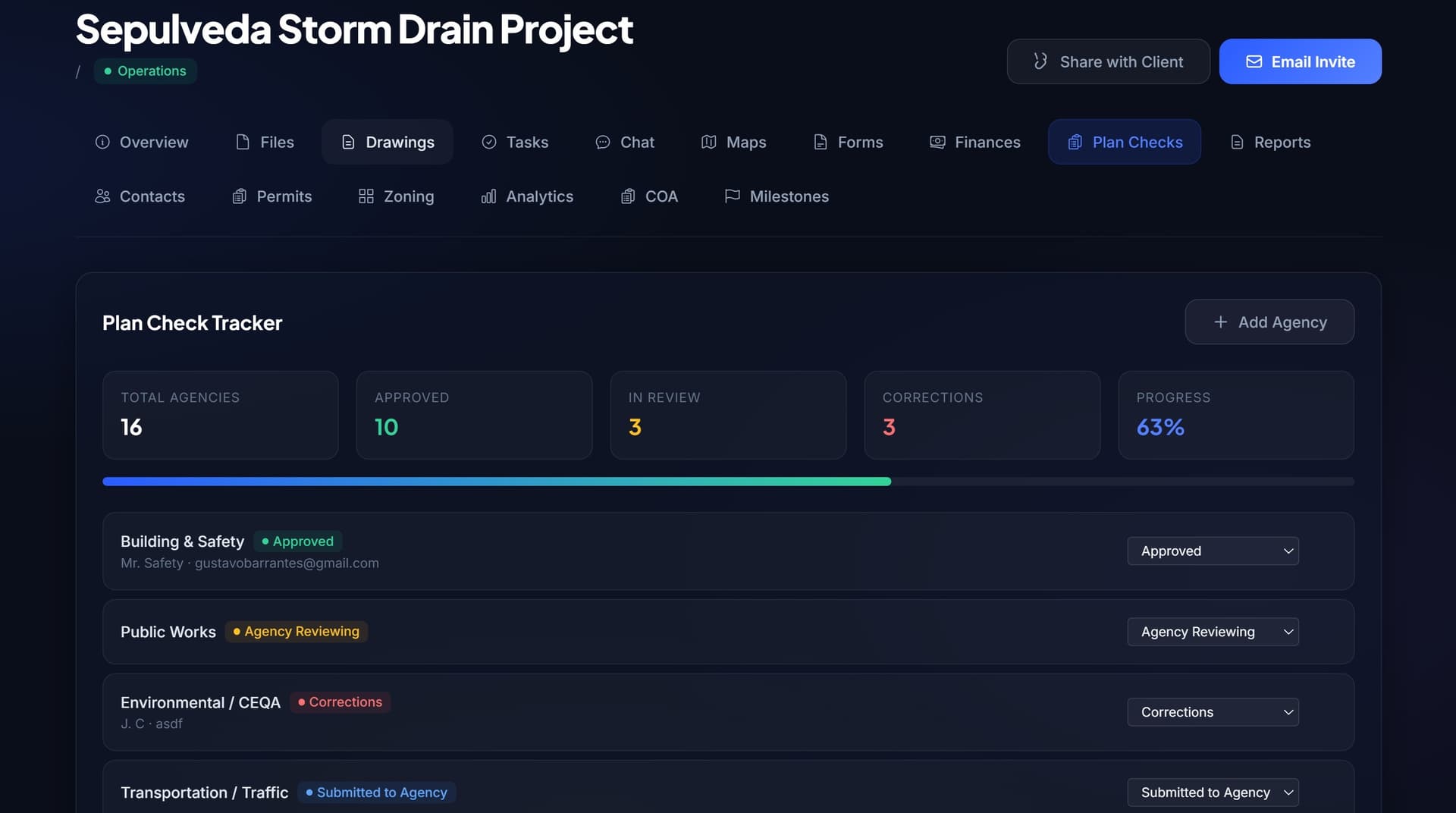Viewport: 1456px width, 813px height.
Task: Click the Add Agency button
Action: [1269, 322]
